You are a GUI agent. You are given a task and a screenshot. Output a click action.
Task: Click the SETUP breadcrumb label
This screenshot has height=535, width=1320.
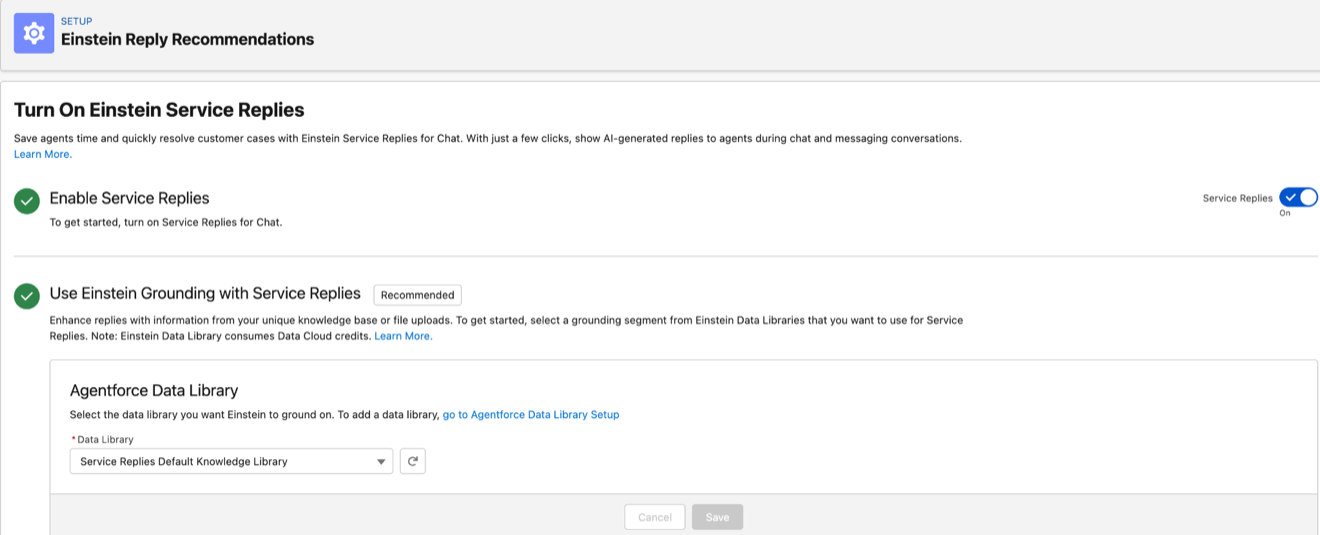76,21
